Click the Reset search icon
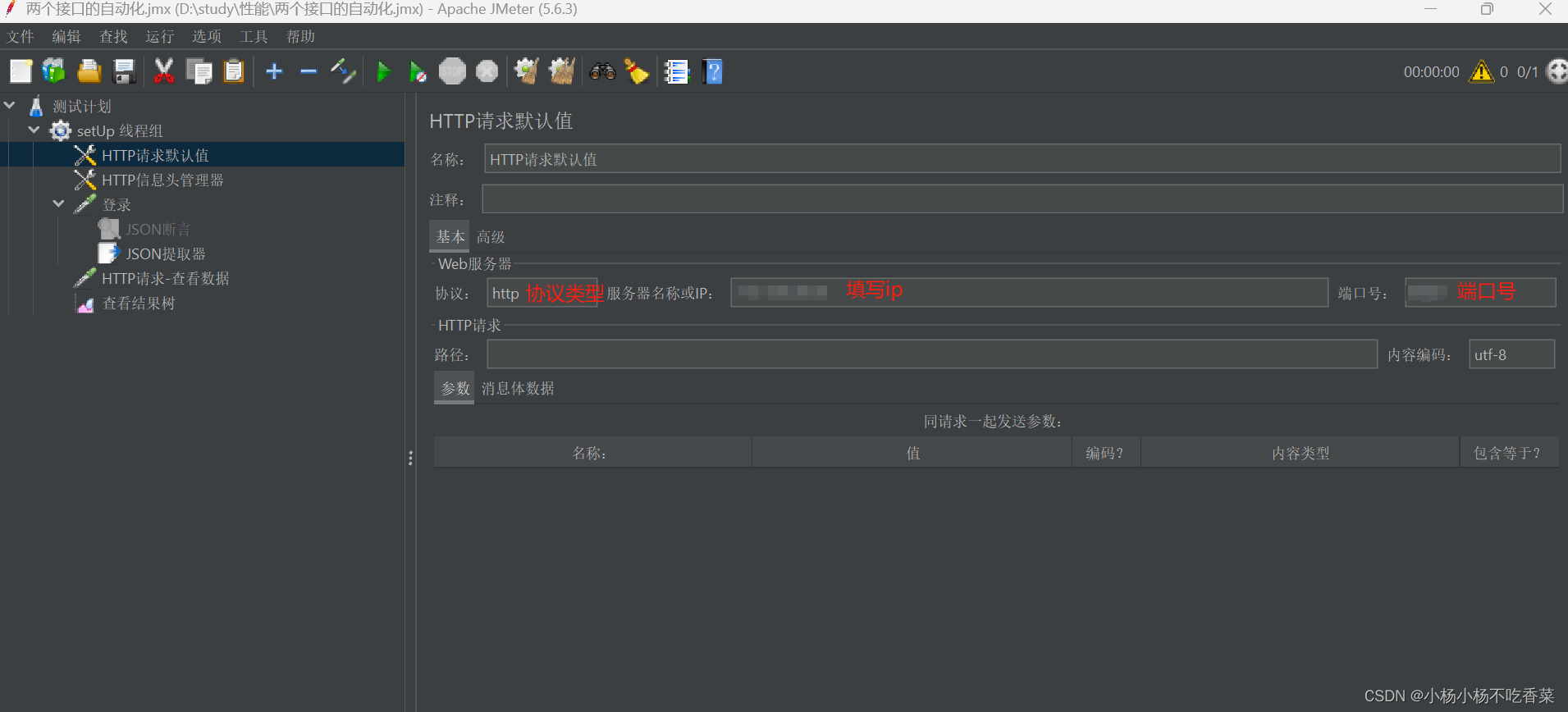Screen dimensions: 1568x712 click(x=637, y=71)
